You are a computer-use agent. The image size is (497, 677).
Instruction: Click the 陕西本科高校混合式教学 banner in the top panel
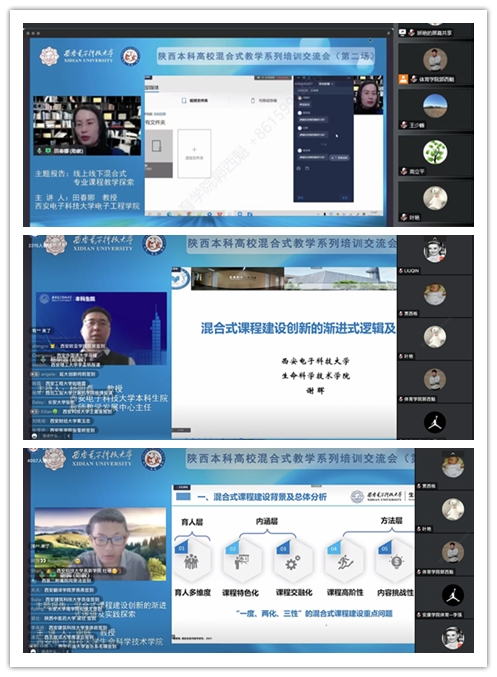[x=266, y=56]
